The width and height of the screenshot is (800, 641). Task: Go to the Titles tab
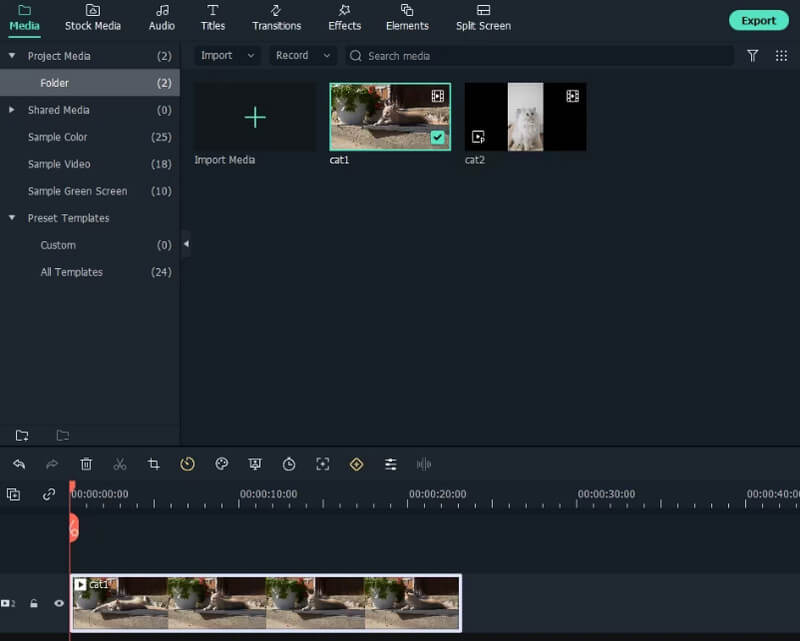213,18
